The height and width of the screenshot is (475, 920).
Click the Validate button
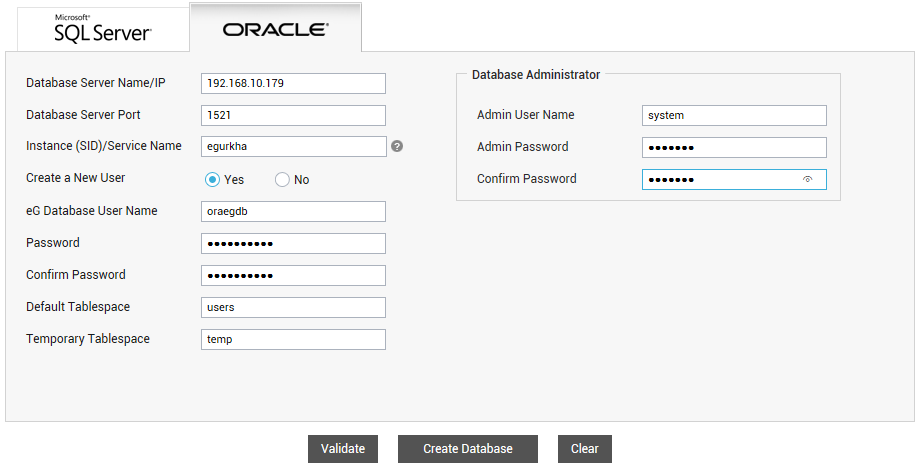click(x=343, y=449)
